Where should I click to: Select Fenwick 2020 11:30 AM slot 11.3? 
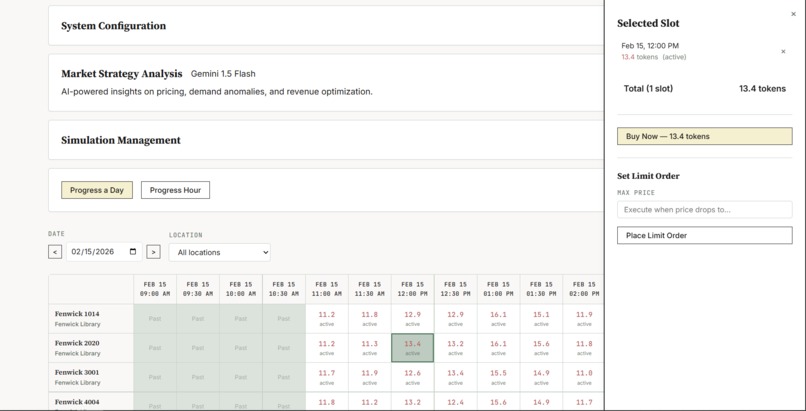click(x=370, y=348)
